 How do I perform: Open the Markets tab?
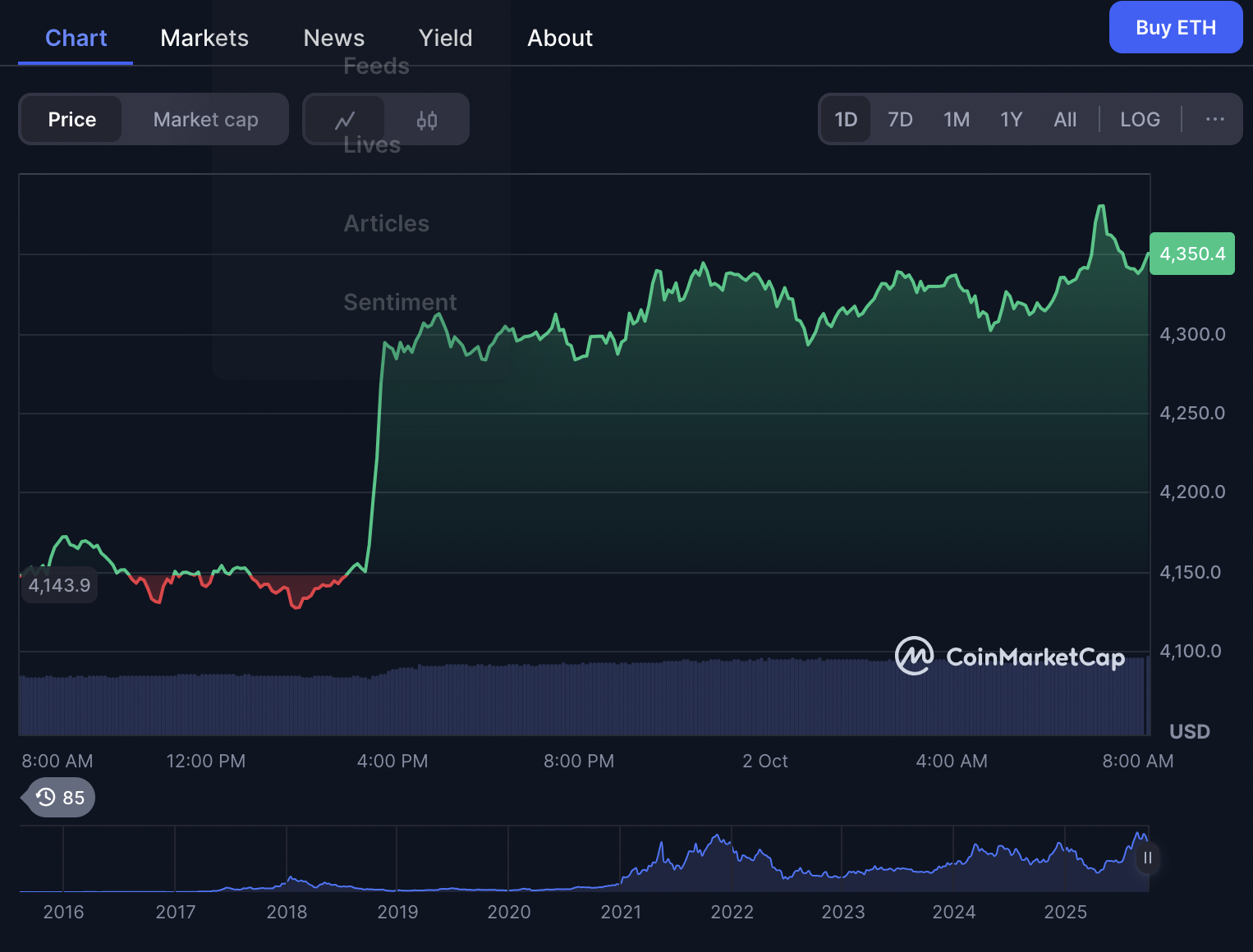click(x=204, y=38)
